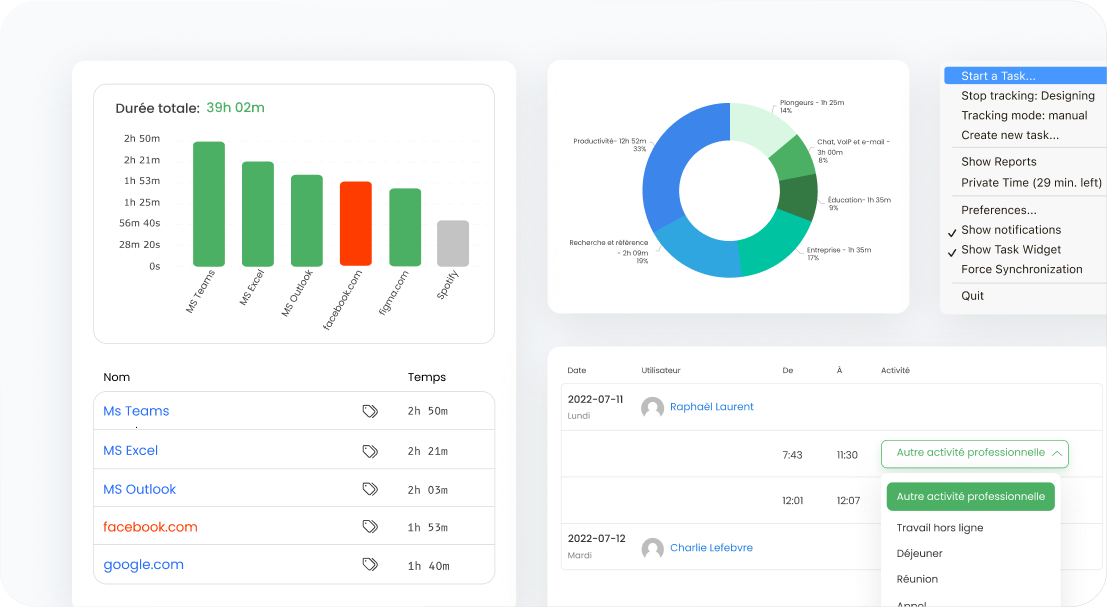Image resolution: width=1107 pixels, height=607 pixels.
Task: Click the "Activité" column header
Action: 895,371
